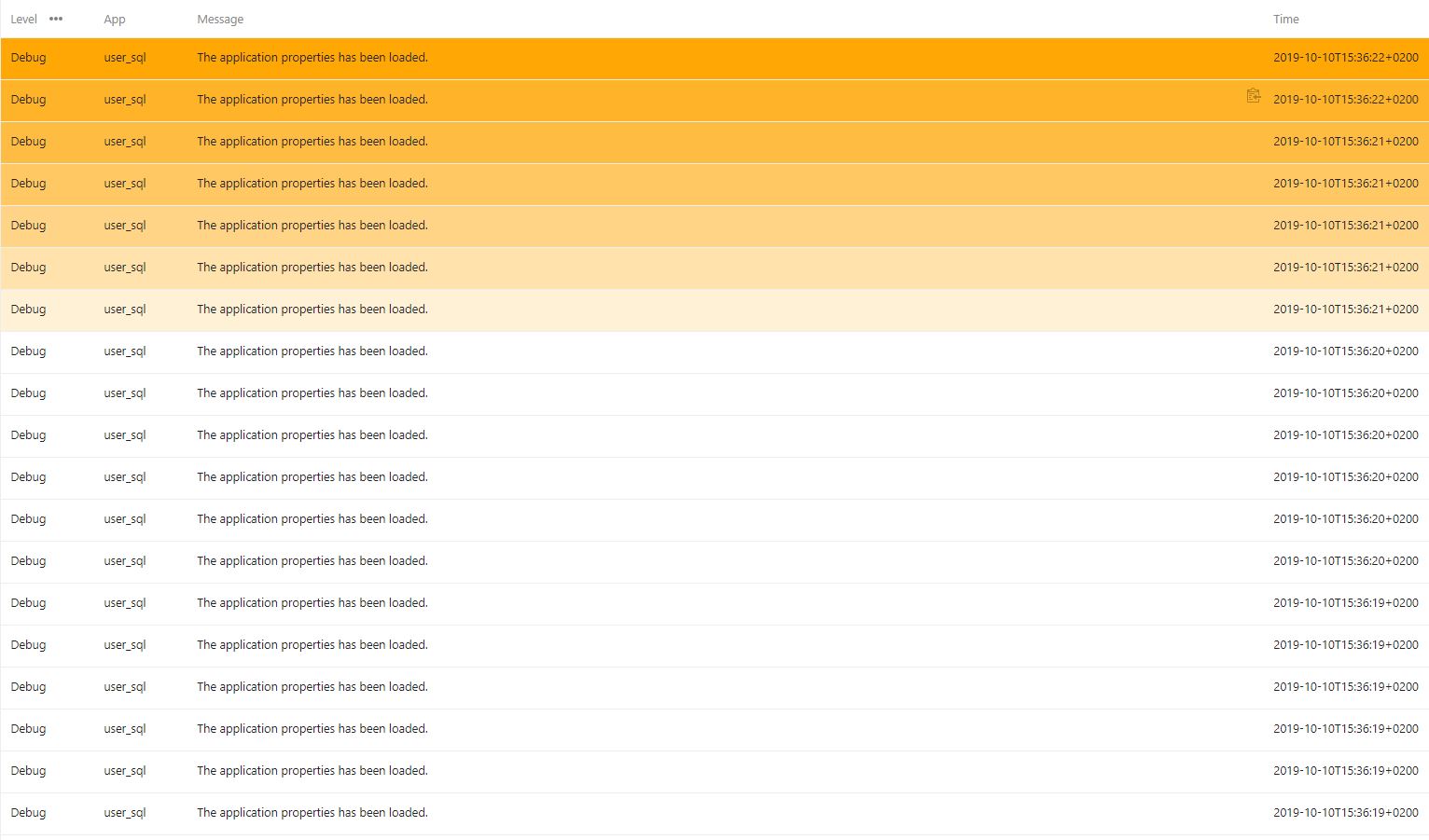Click the copy-to-clipboard icon on the second log row
This screenshot has width=1429, height=840.
1253,95
